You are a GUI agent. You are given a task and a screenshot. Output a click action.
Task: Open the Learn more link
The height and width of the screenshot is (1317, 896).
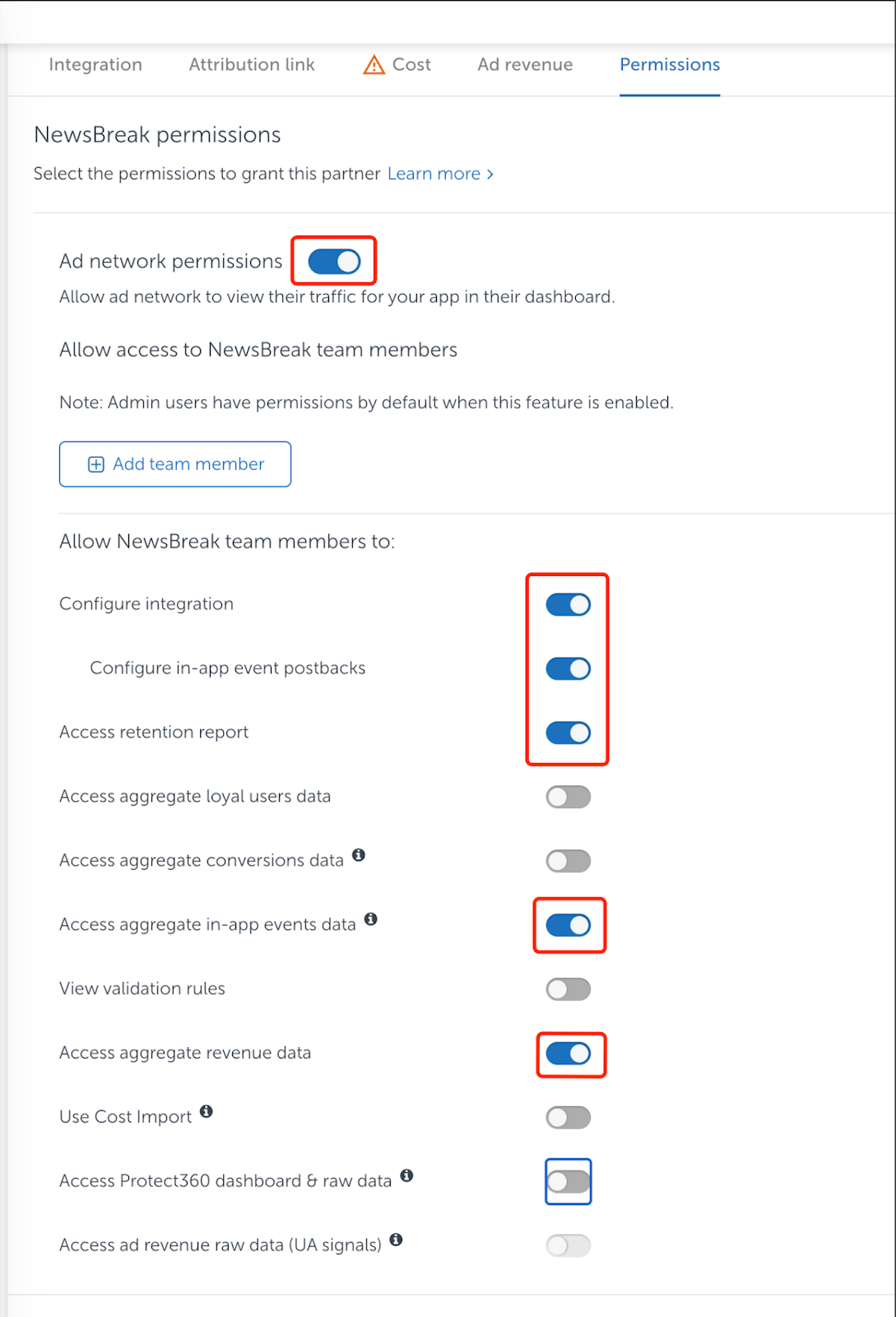pyautogui.click(x=439, y=175)
